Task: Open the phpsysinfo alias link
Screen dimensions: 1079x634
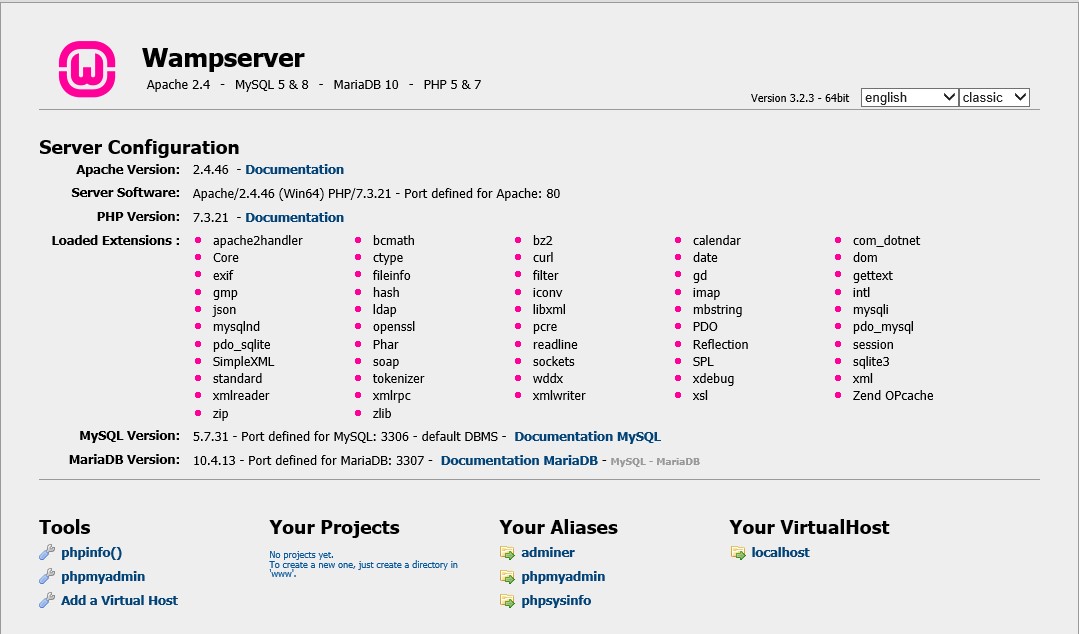Action: [556, 601]
